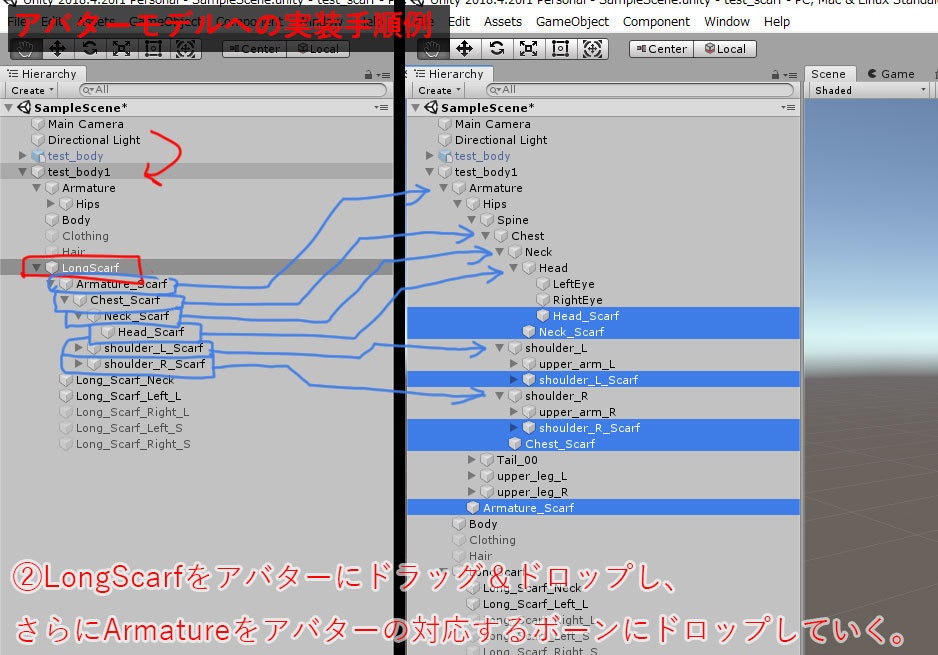Open the Window menu in right window
This screenshot has width=938, height=655.
coord(727,22)
